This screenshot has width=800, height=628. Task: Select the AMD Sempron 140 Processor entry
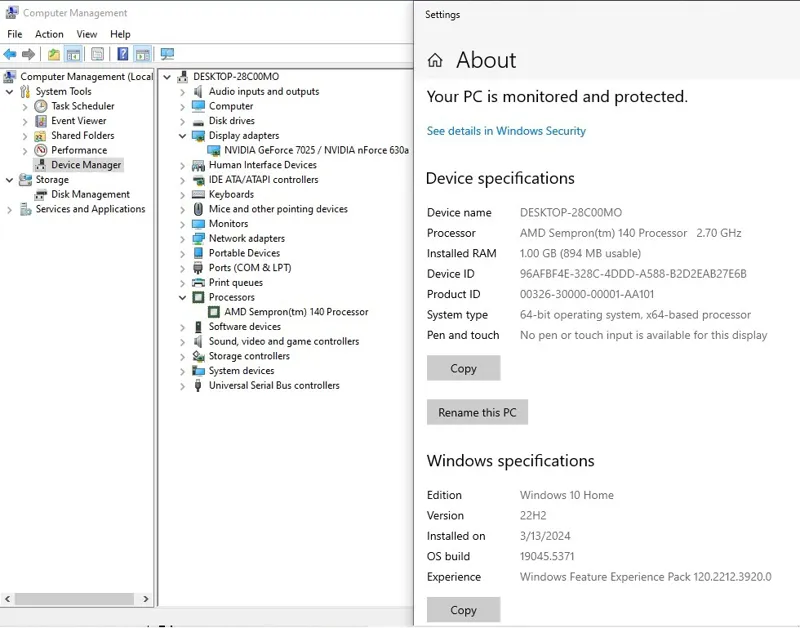coord(296,312)
